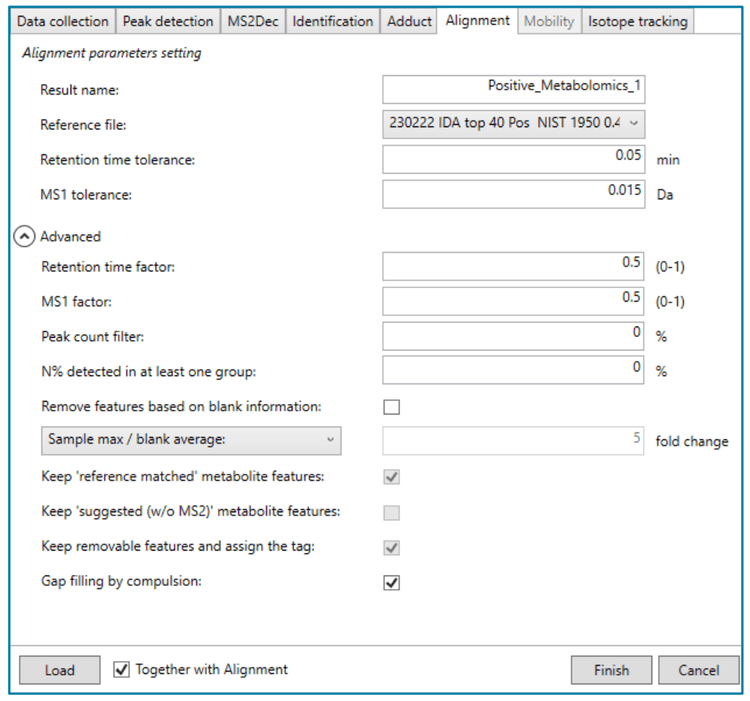The width and height of the screenshot is (750, 701).
Task: Toggle Together with Alignment checkbox
Action: [122, 670]
